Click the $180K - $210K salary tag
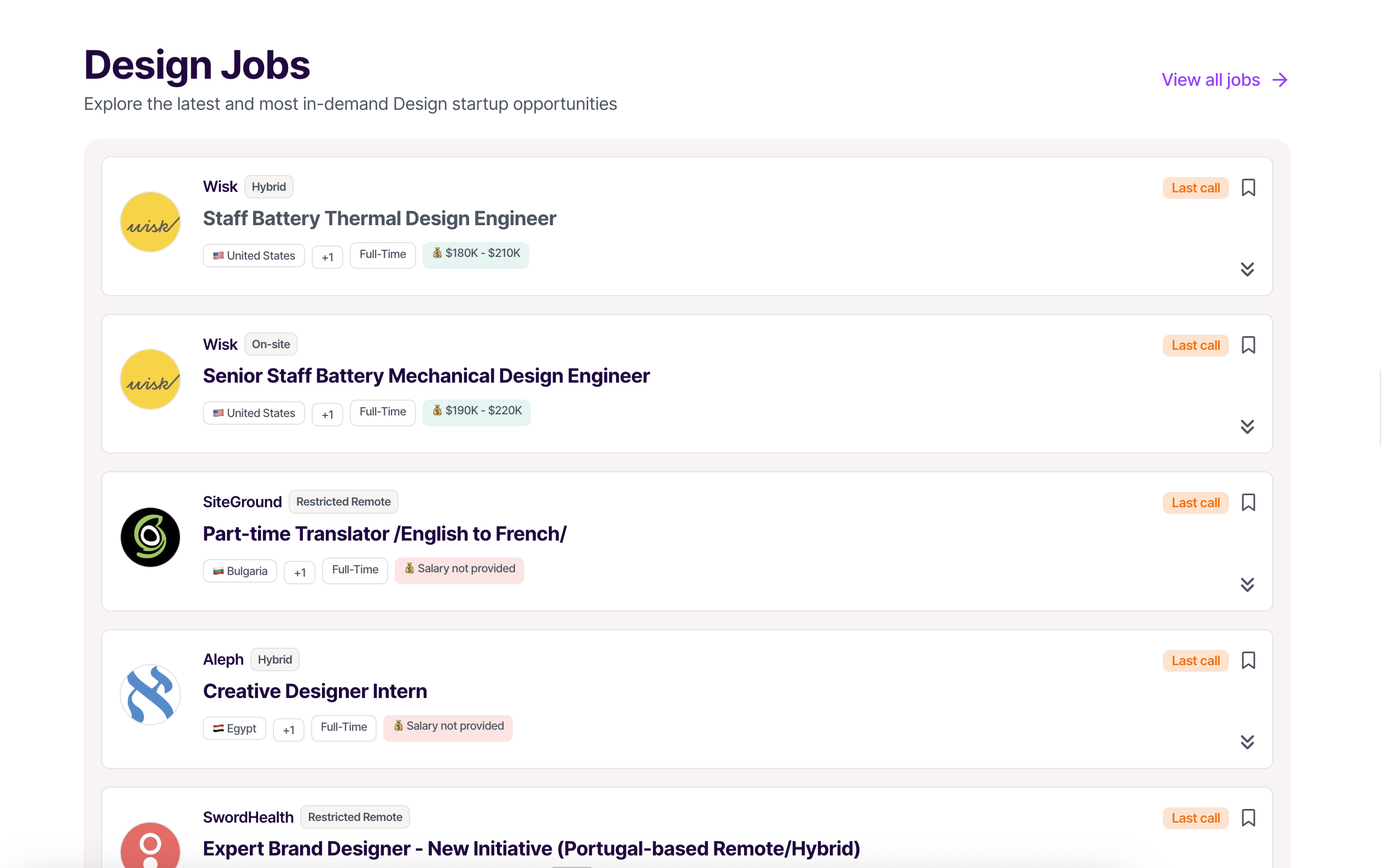Image resolution: width=1381 pixels, height=868 pixels. (476, 255)
